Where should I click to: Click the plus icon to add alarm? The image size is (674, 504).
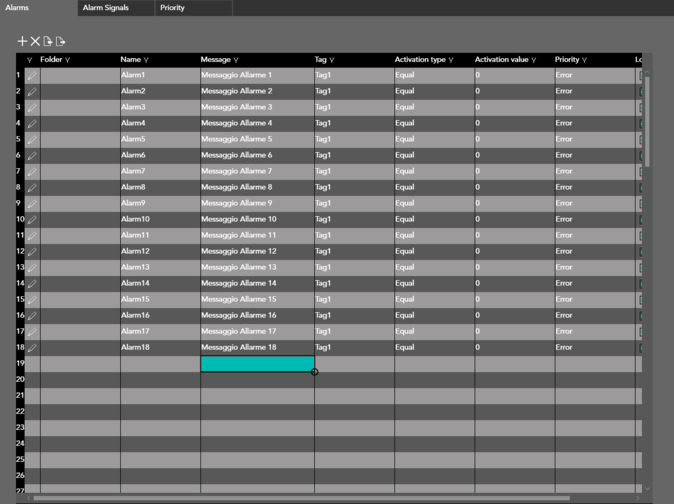coord(22,41)
